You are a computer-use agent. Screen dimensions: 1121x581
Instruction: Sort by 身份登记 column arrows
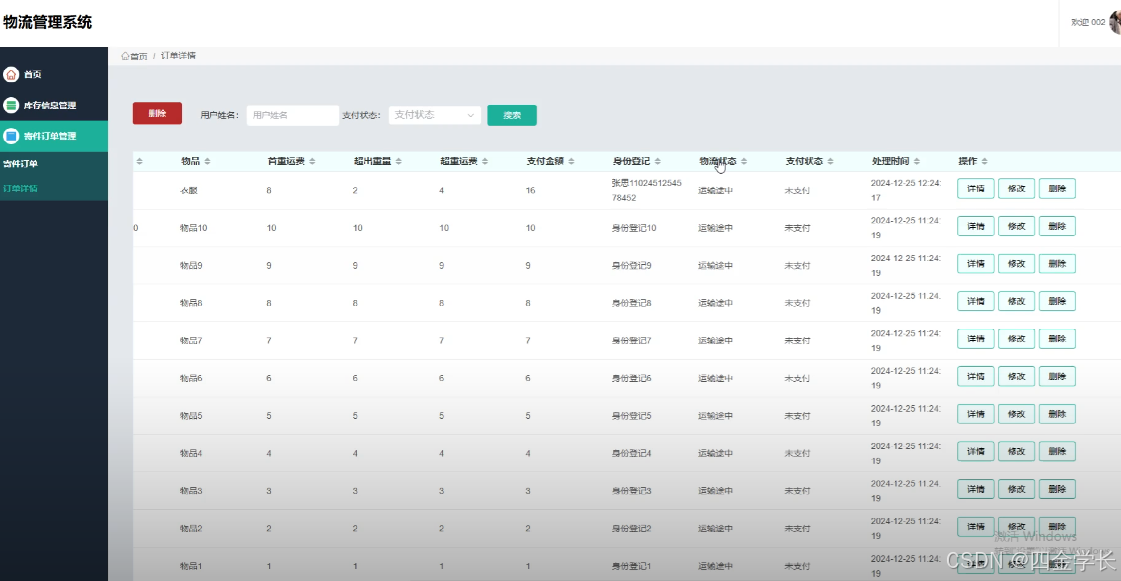click(x=658, y=162)
